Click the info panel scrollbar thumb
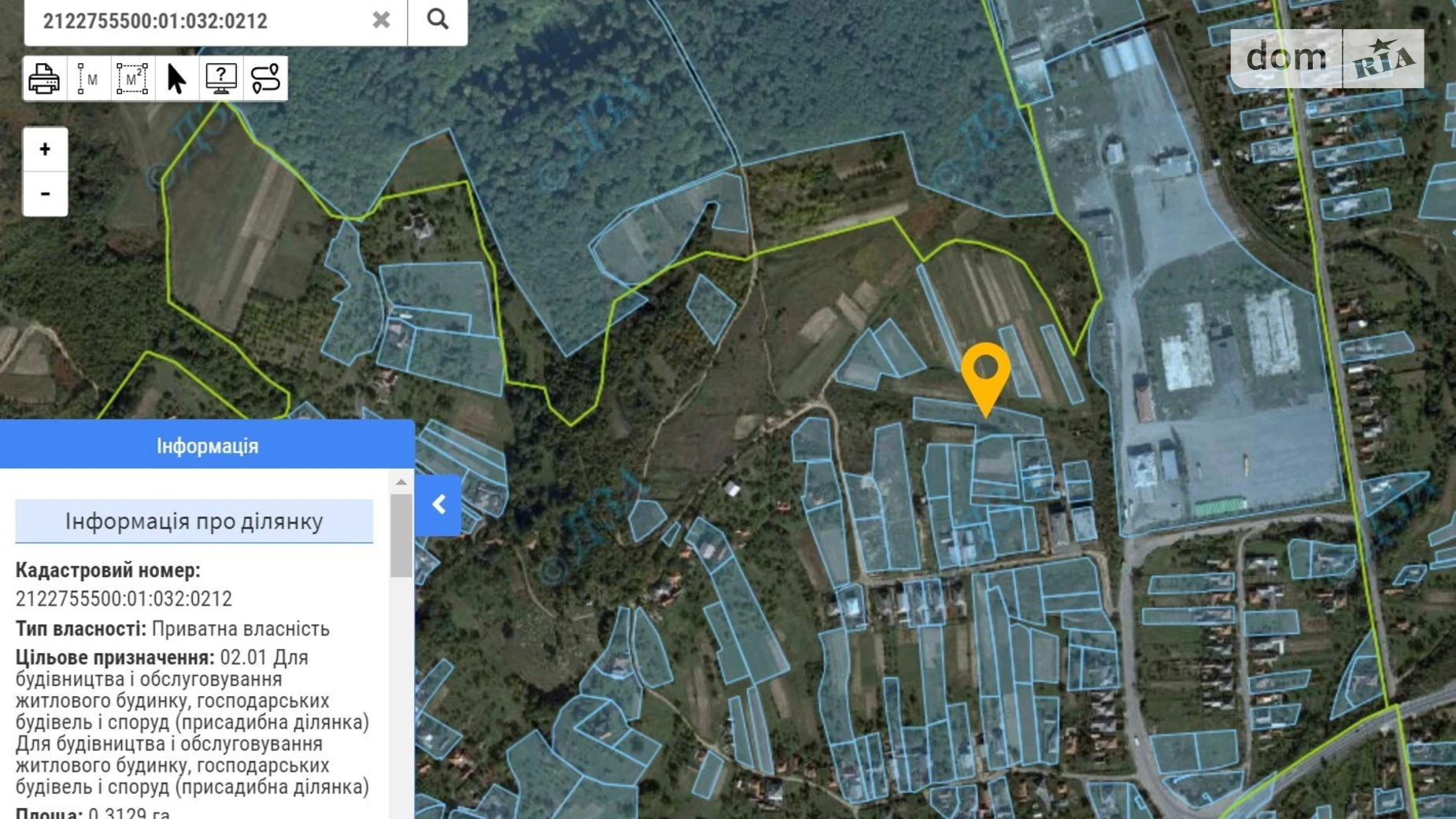 click(x=401, y=535)
